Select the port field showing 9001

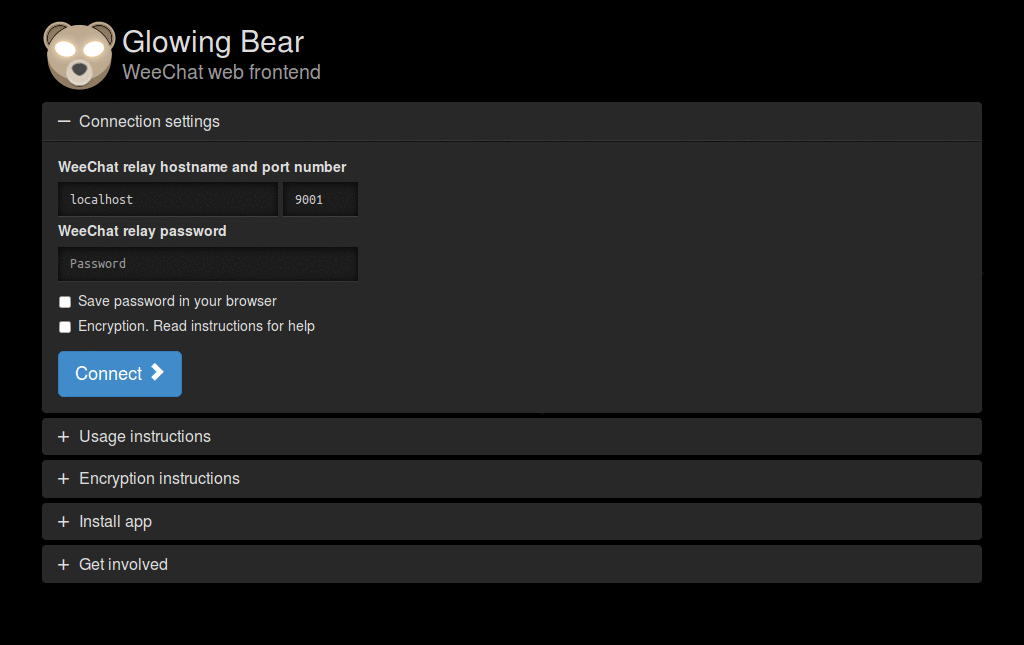click(320, 199)
